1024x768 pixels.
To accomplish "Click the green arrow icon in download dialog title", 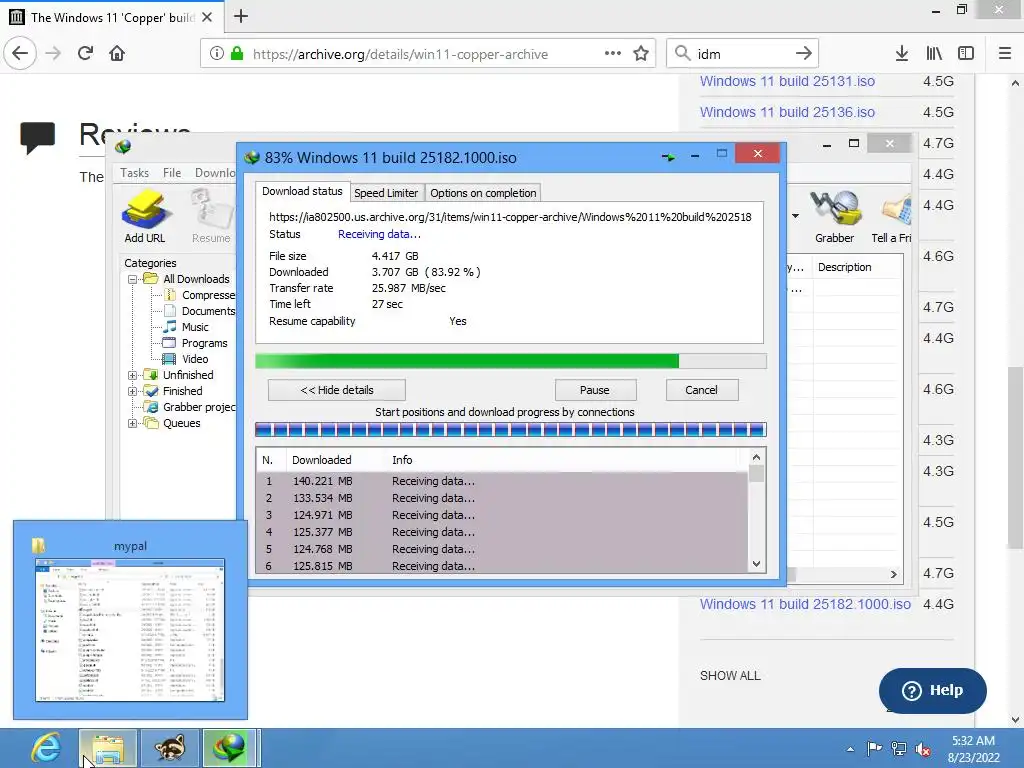I will pos(668,157).
